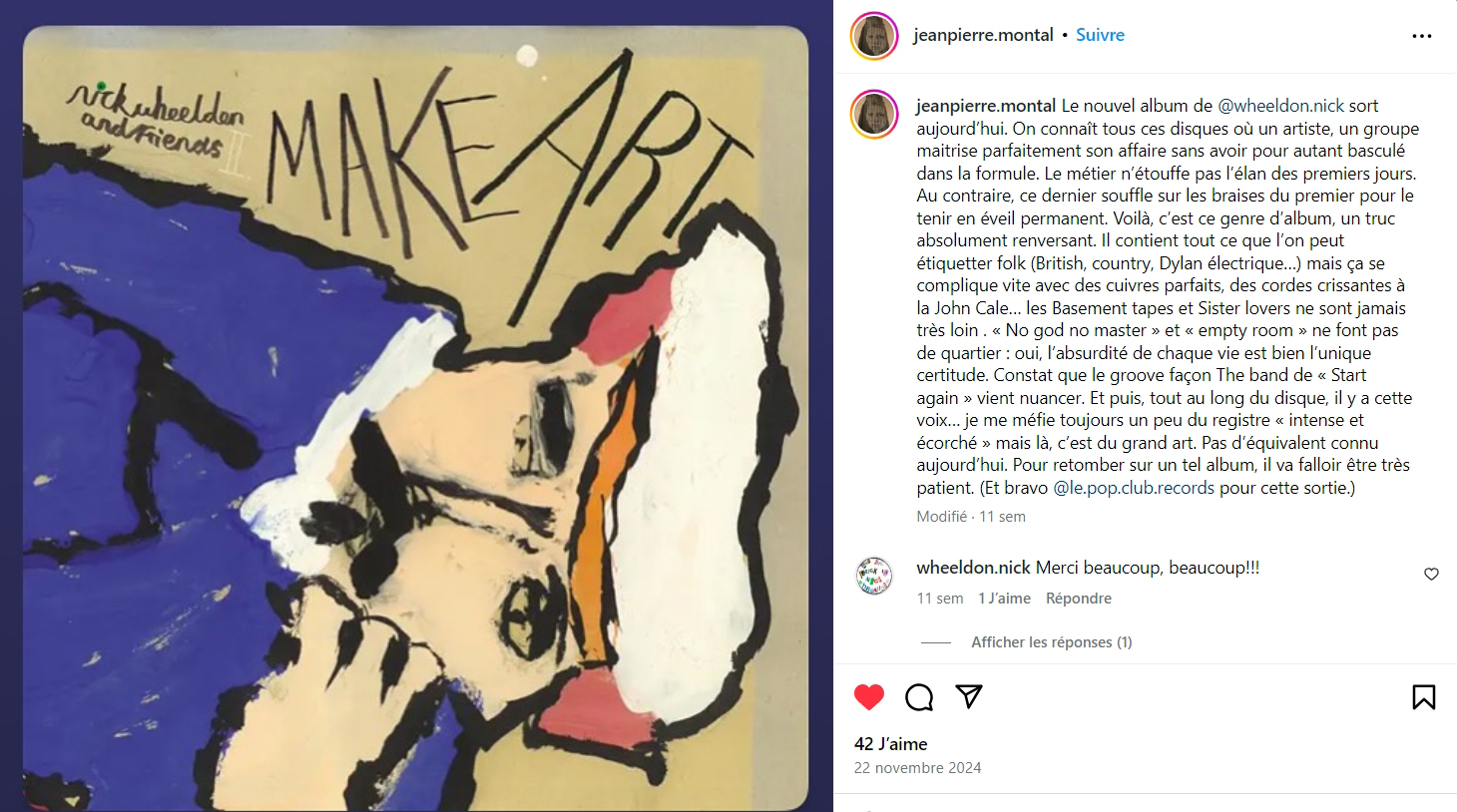Open jeanpierre.montal header profile picture
The image size is (1457, 812).
pyautogui.click(x=874, y=36)
